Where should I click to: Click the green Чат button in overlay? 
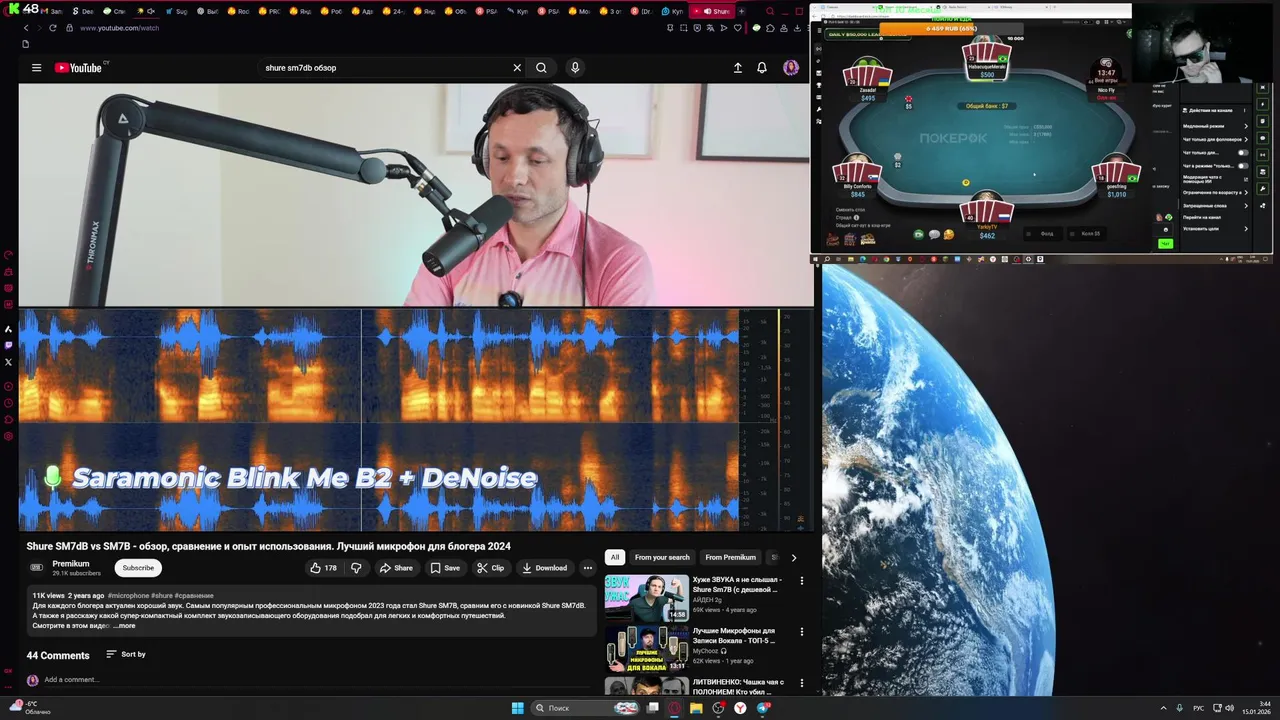[x=1165, y=244]
